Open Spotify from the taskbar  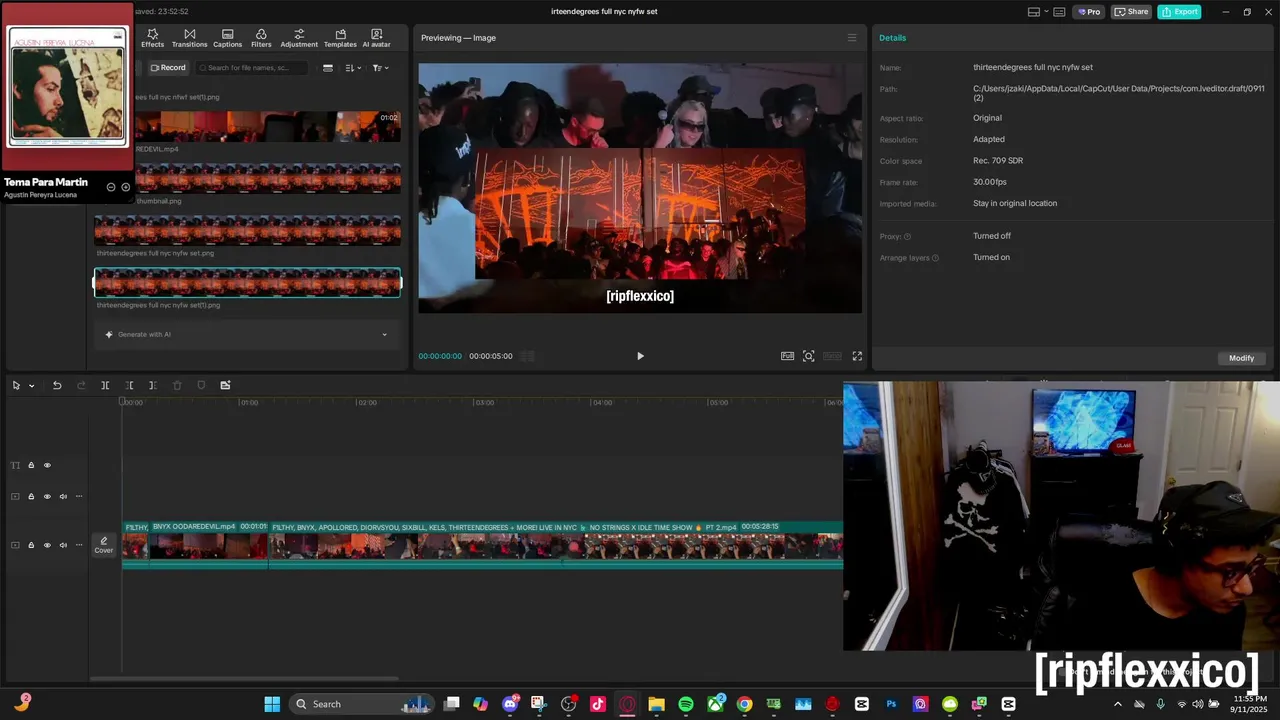[686, 704]
